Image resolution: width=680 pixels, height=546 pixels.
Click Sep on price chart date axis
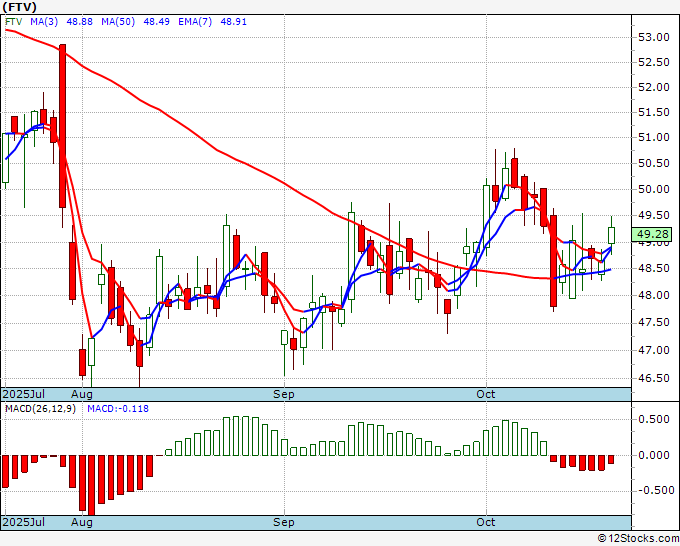coord(284,394)
